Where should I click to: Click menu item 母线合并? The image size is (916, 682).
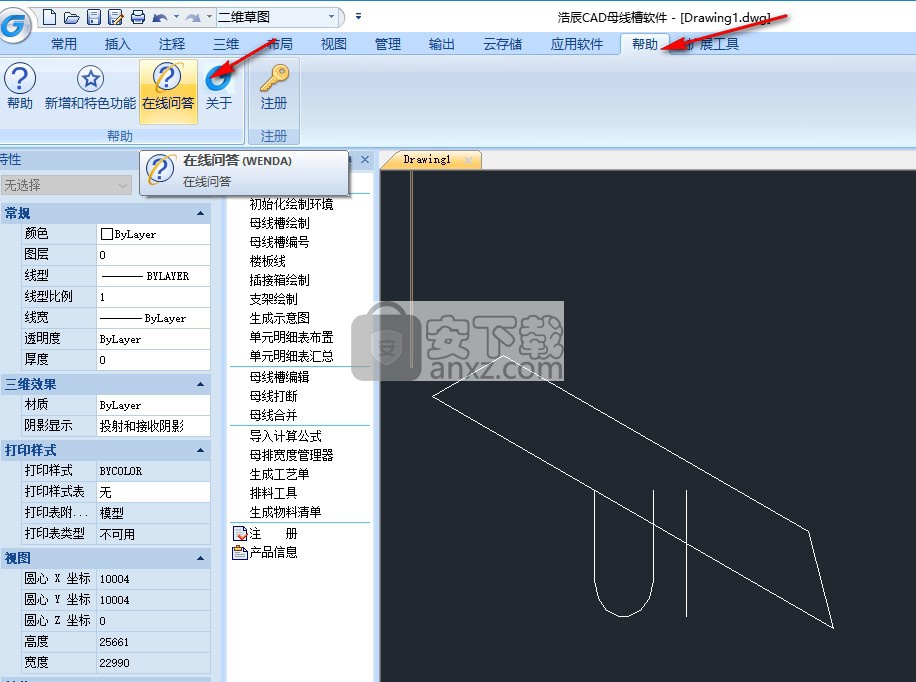273,415
